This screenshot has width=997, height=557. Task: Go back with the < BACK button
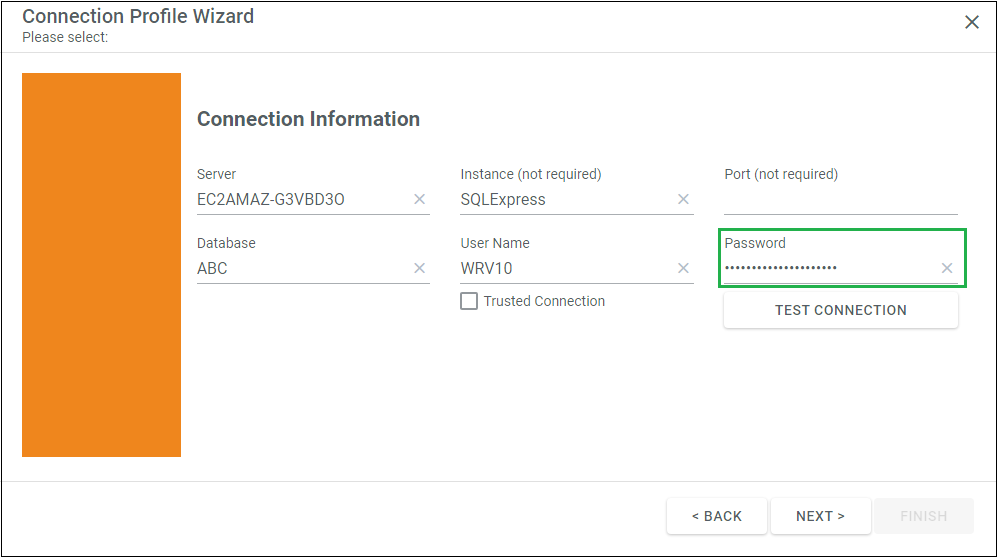(x=717, y=516)
